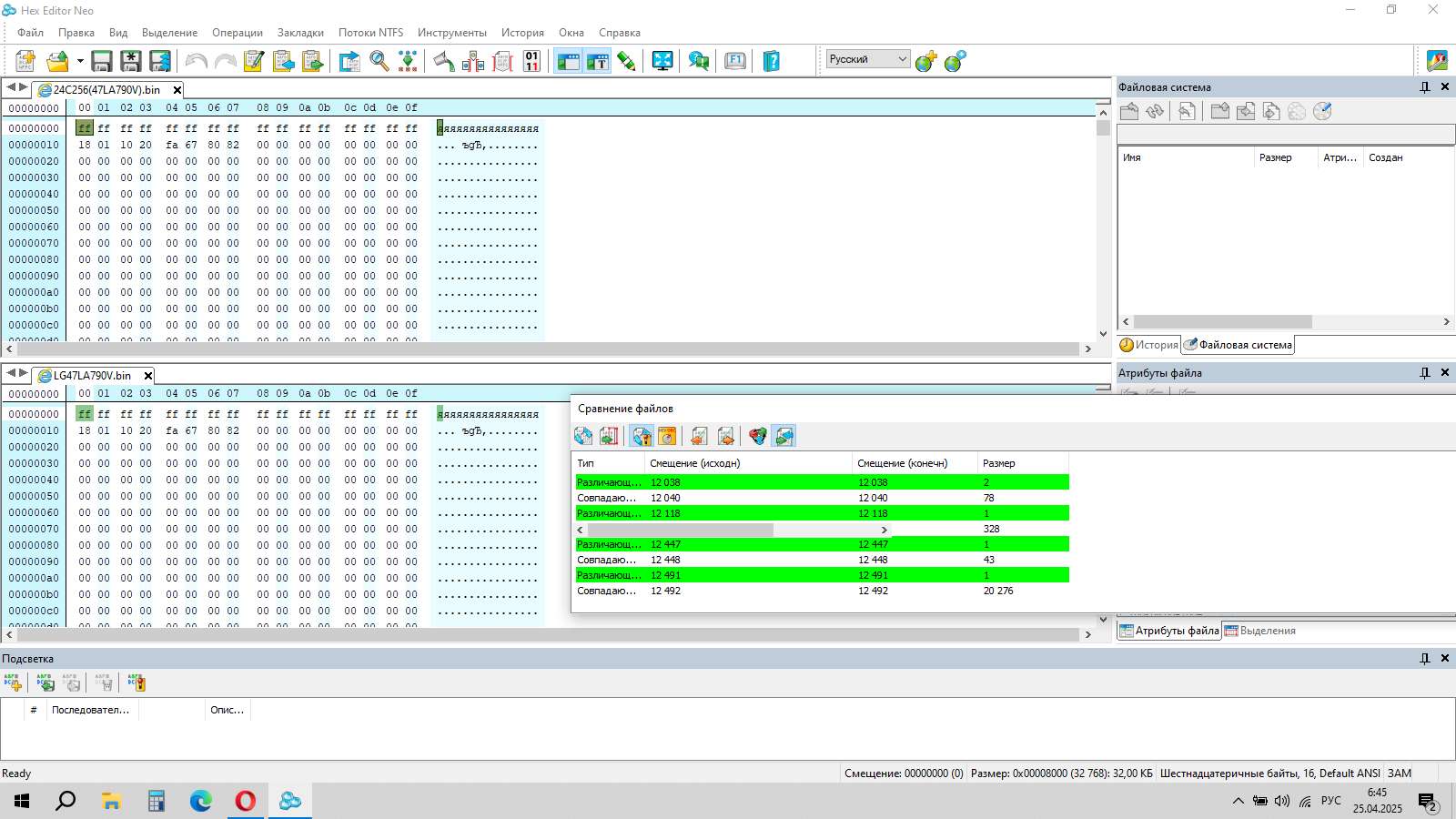Close the 24C256(47LA790V).bin tab
This screenshot has width=1456, height=819.
coord(177,90)
